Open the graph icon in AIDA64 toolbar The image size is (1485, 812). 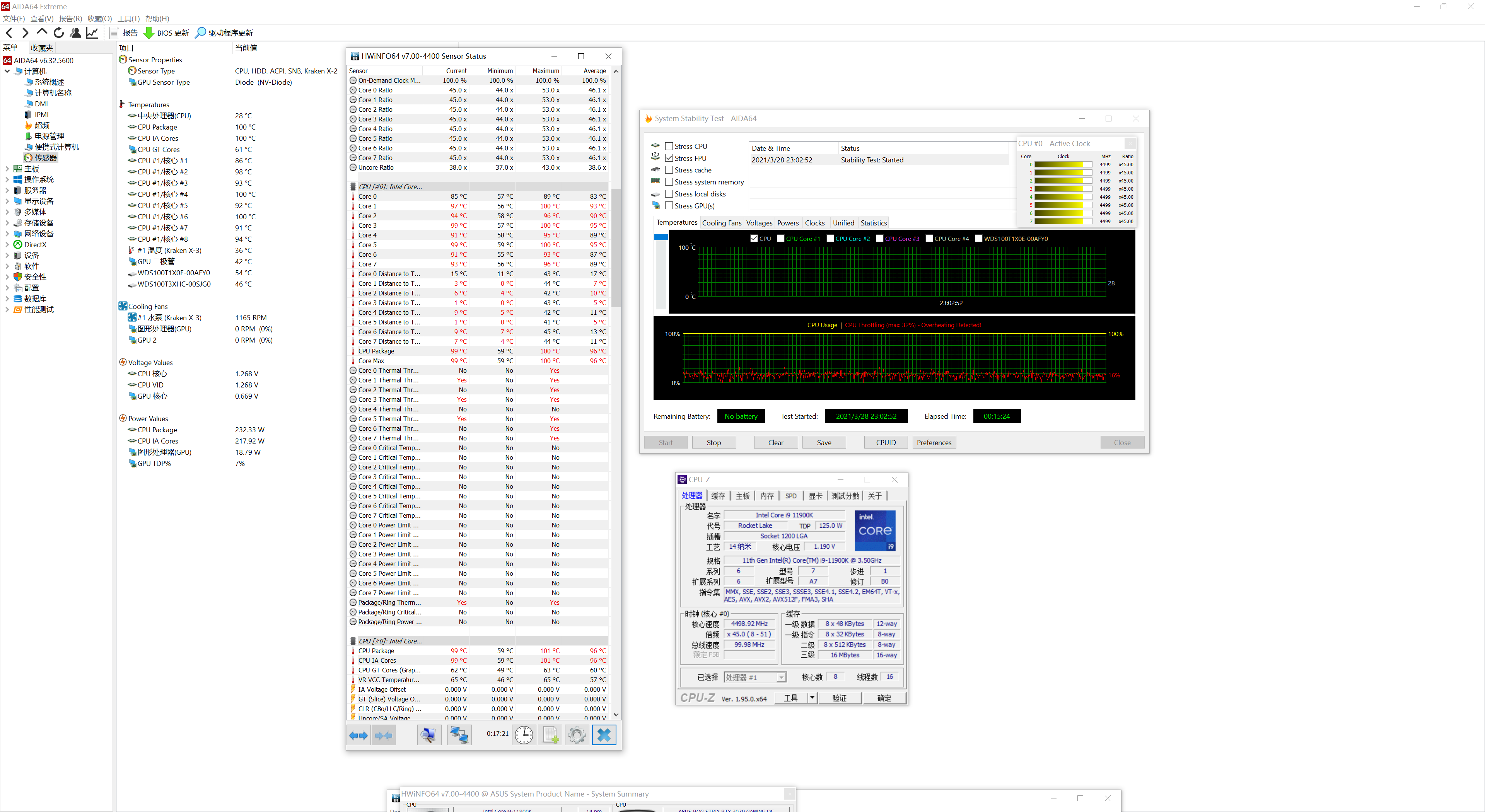[x=92, y=33]
